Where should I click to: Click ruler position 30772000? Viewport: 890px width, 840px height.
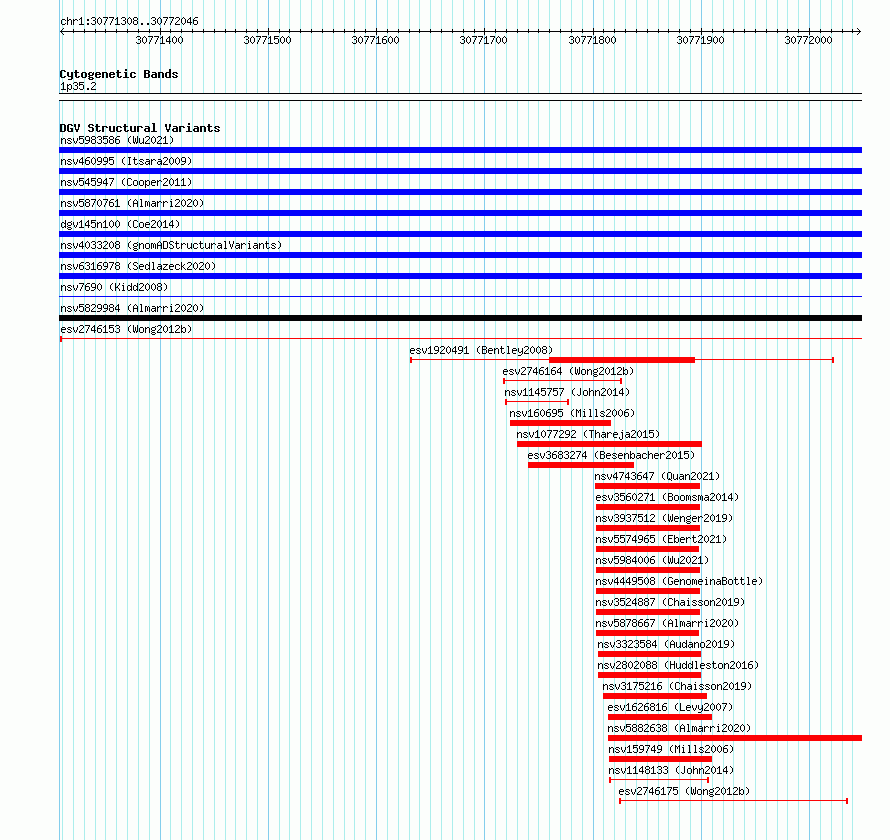[x=808, y=40]
